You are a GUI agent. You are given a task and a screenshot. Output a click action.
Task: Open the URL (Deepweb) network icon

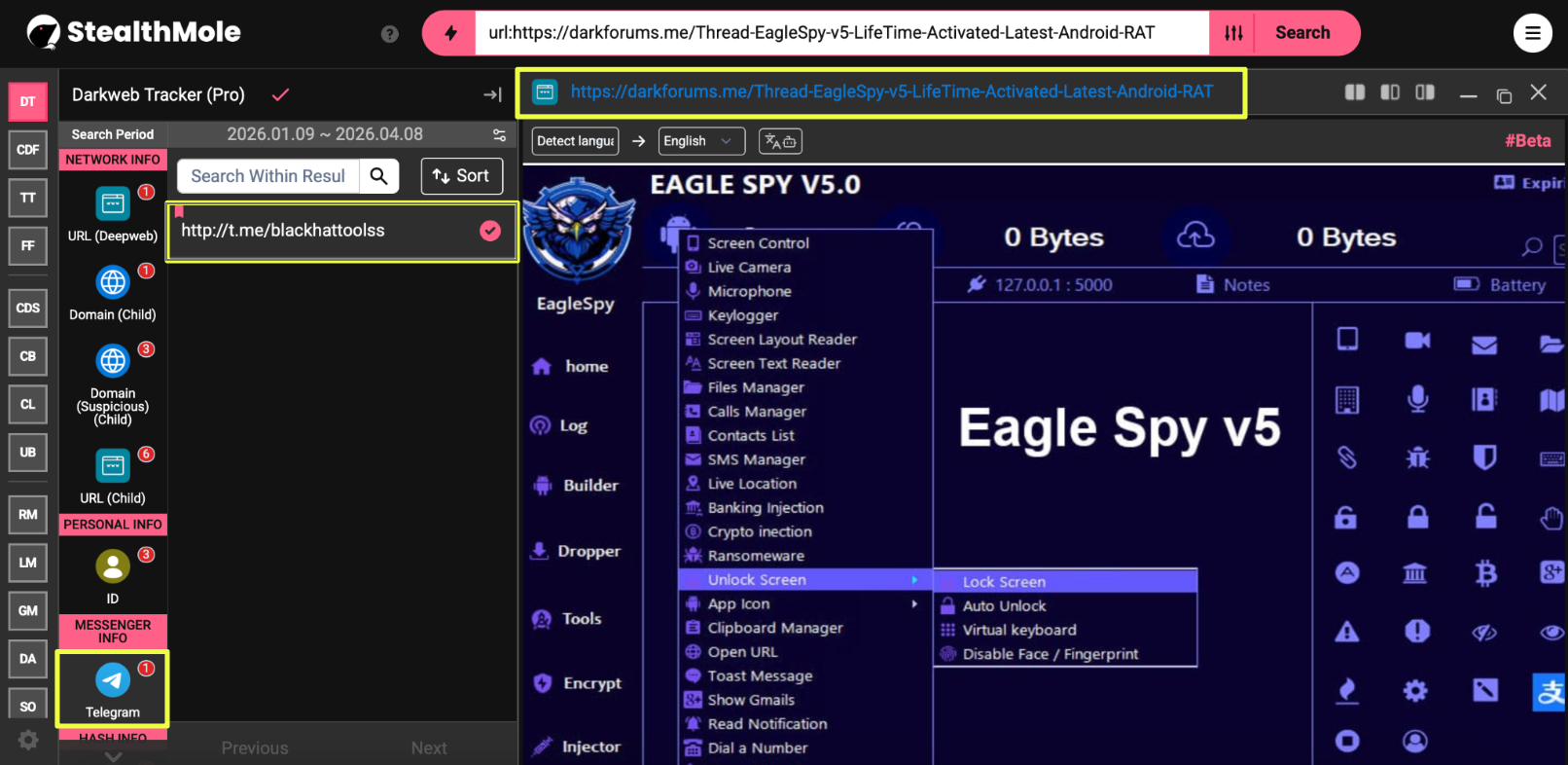pos(113,204)
